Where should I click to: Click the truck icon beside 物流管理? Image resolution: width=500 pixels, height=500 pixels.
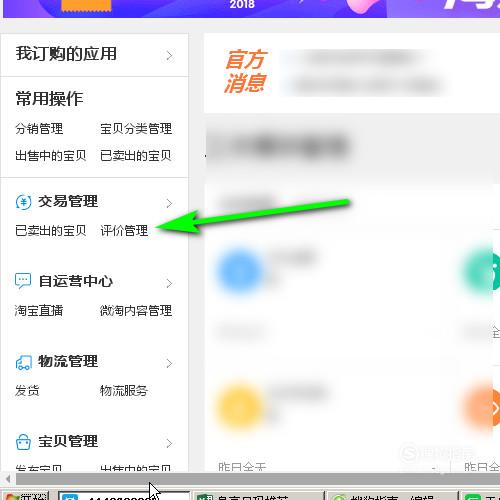point(24,362)
